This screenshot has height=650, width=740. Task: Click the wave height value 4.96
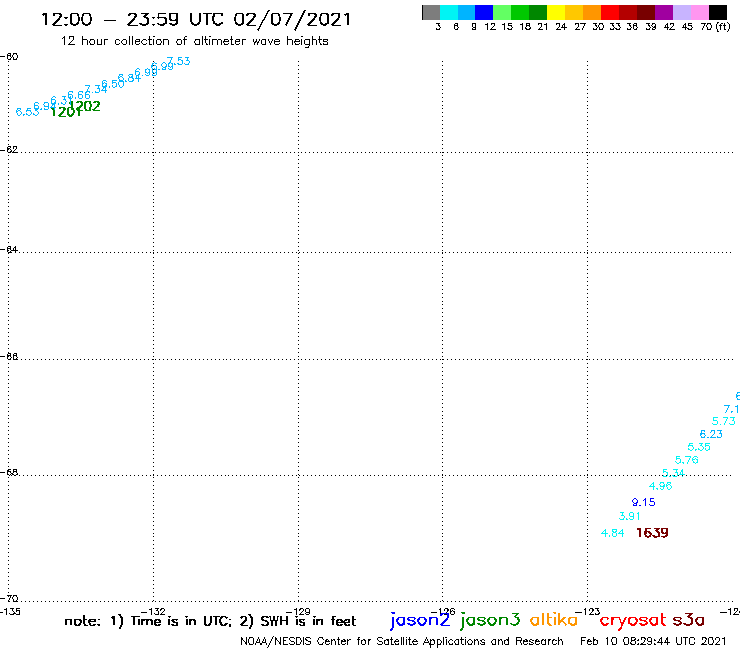coord(660,486)
